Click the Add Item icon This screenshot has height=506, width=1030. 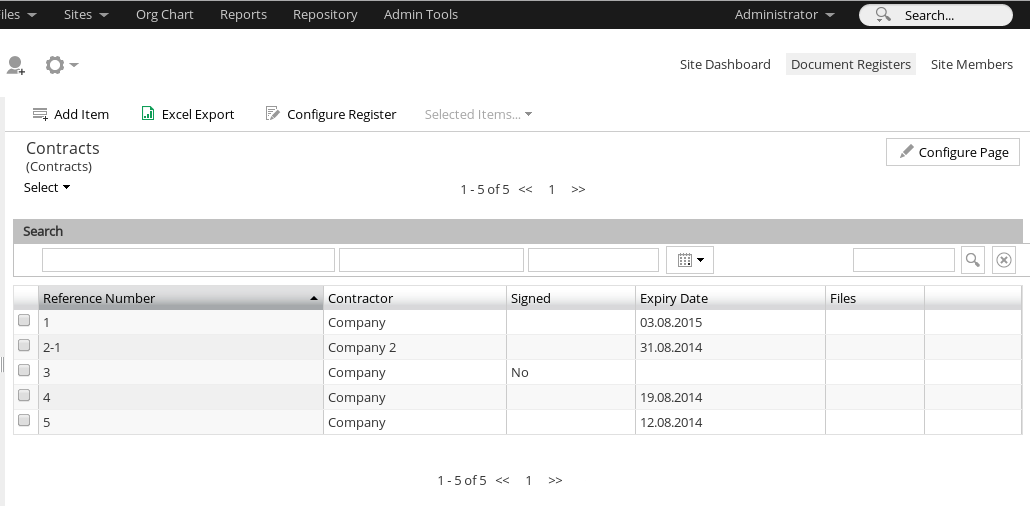click(40, 114)
